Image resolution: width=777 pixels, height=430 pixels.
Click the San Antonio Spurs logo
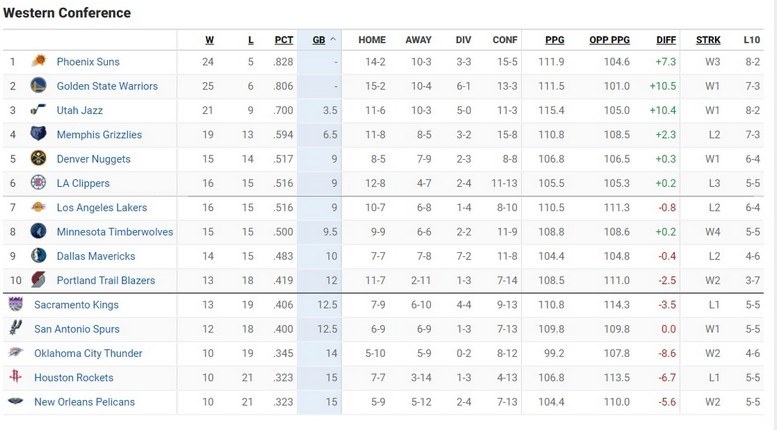point(16,329)
